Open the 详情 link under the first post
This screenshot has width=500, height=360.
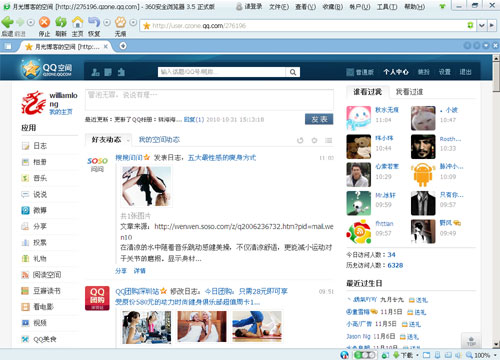point(140,271)
